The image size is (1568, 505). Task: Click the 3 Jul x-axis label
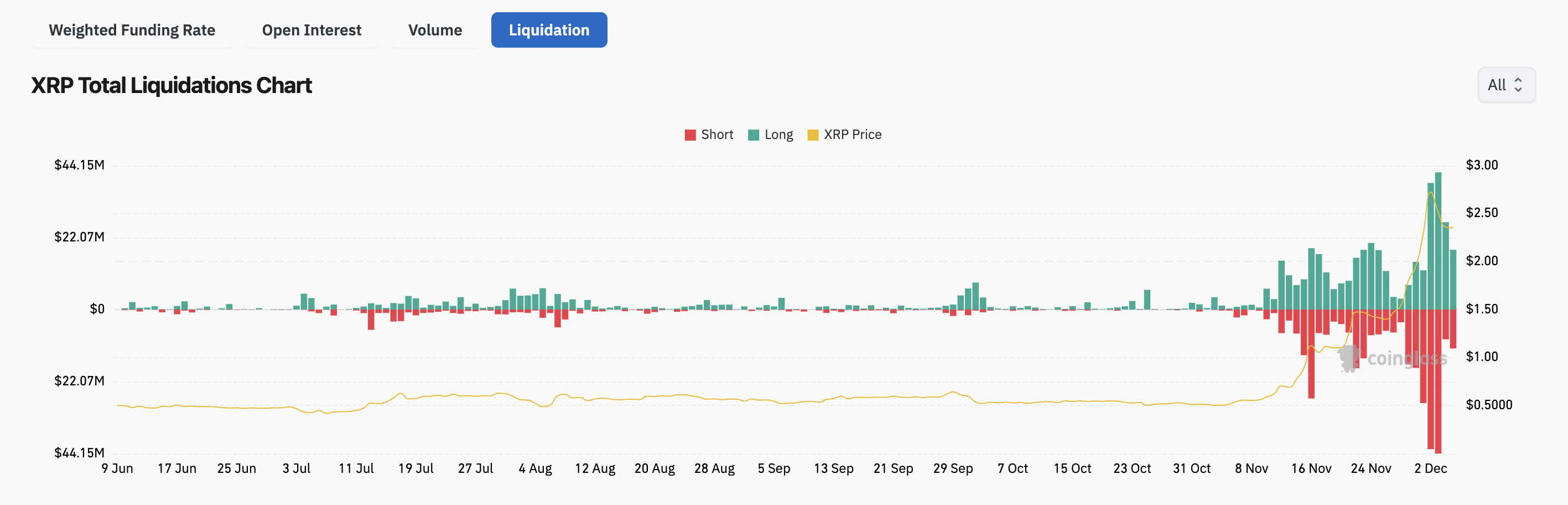(297, 468)
